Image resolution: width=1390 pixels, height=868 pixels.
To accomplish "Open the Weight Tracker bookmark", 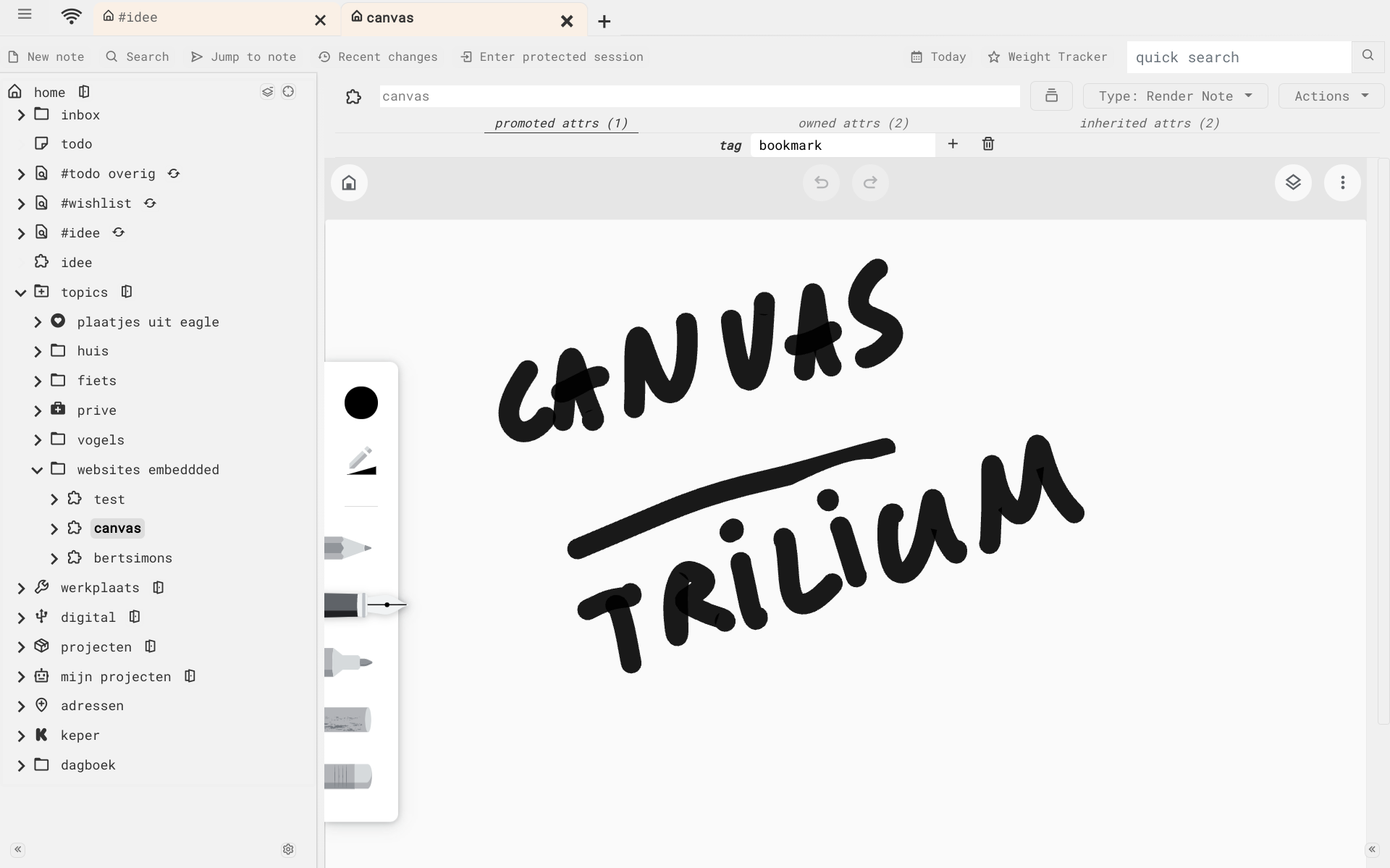I will pos(1048,56).
